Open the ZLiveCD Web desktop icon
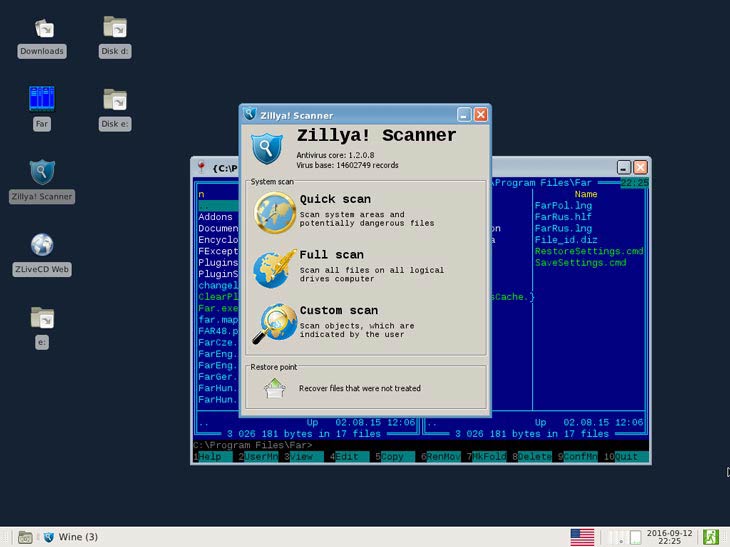The image size is (730, 547). (41, 246)
